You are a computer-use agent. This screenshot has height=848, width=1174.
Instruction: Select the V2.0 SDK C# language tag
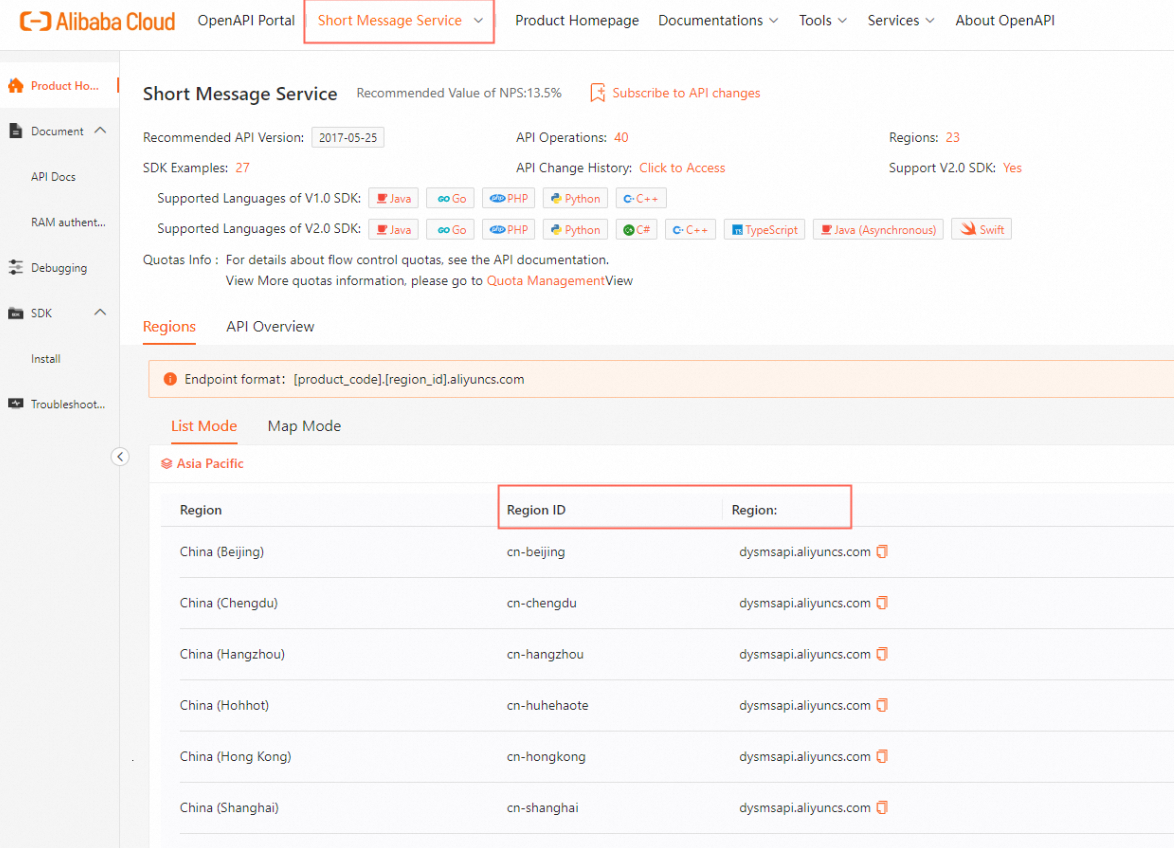pos(636,230)
